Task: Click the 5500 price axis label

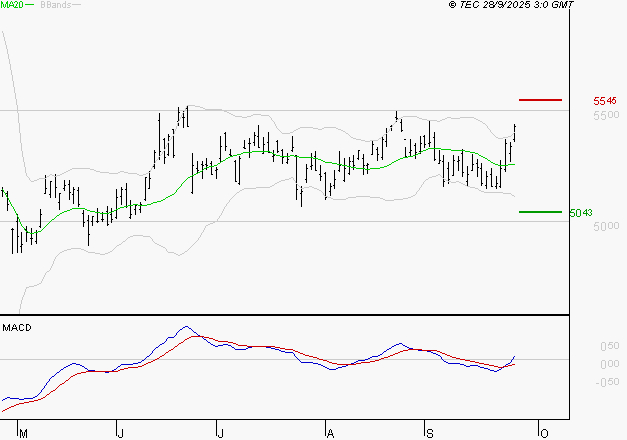Action: click(606, 115)
